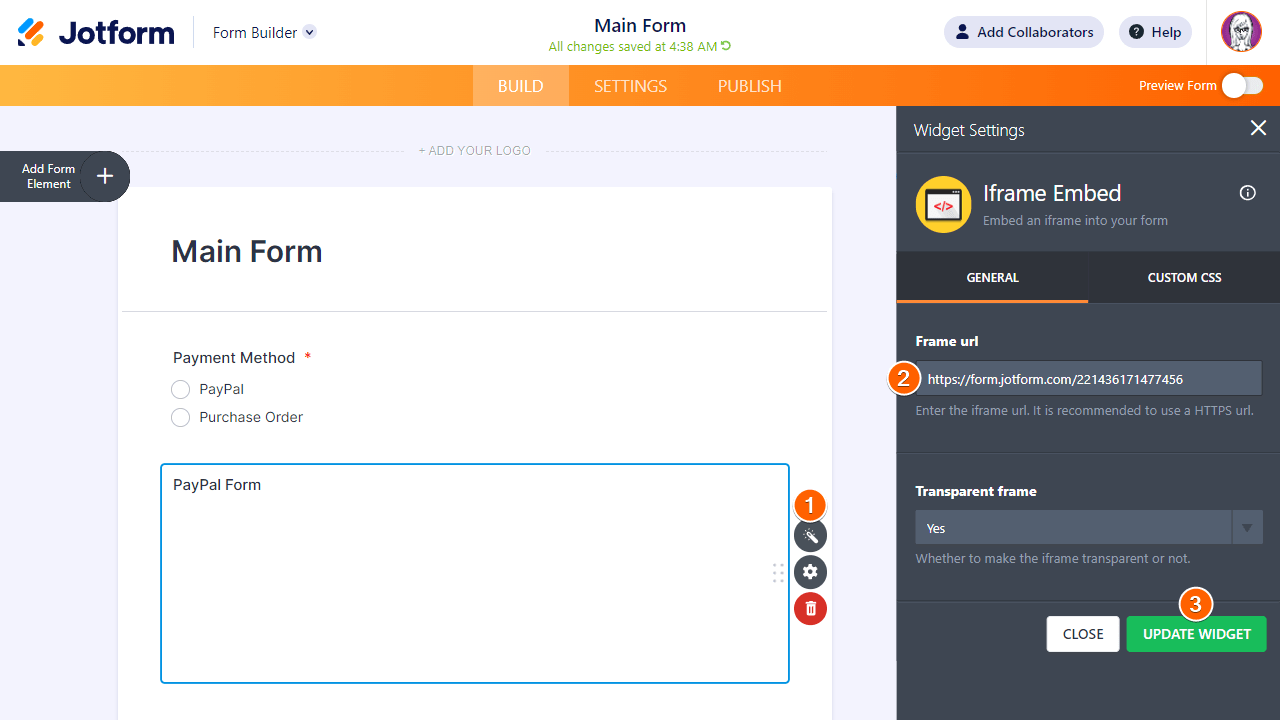Screen dimensions: 1280x720
Task: Click the Main Form title in header
Action: (640, 25)
